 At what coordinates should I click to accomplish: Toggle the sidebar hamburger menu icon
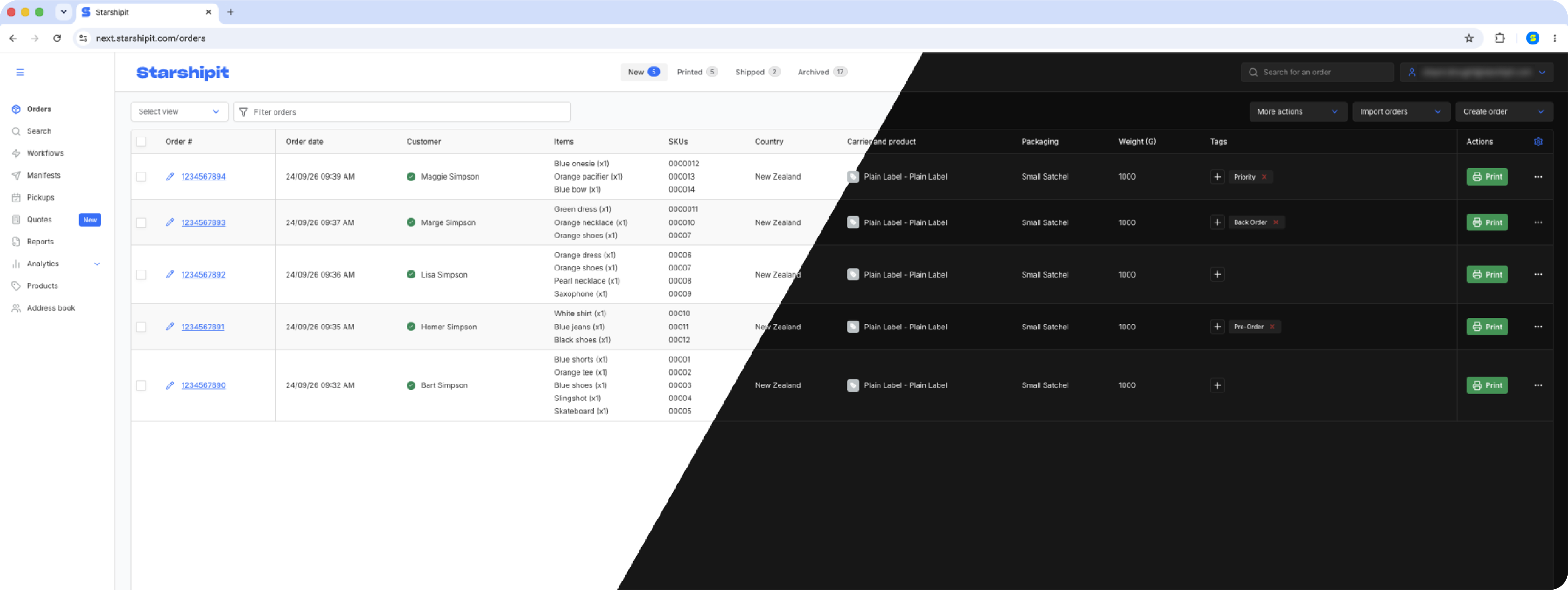(x=20, y=72)
